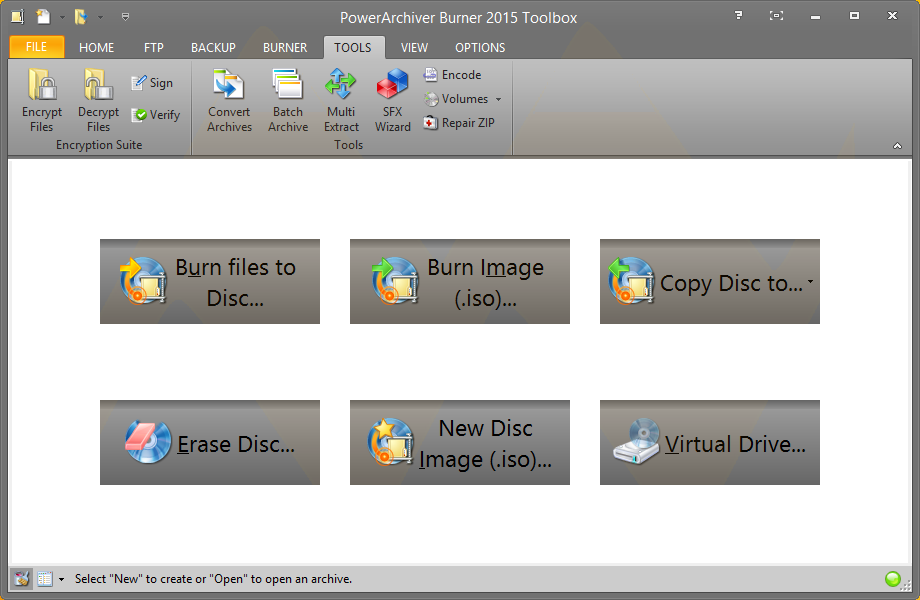Click the new archive icon in quick access toolbar
920x600 pixels.
[x=43, y=16]
